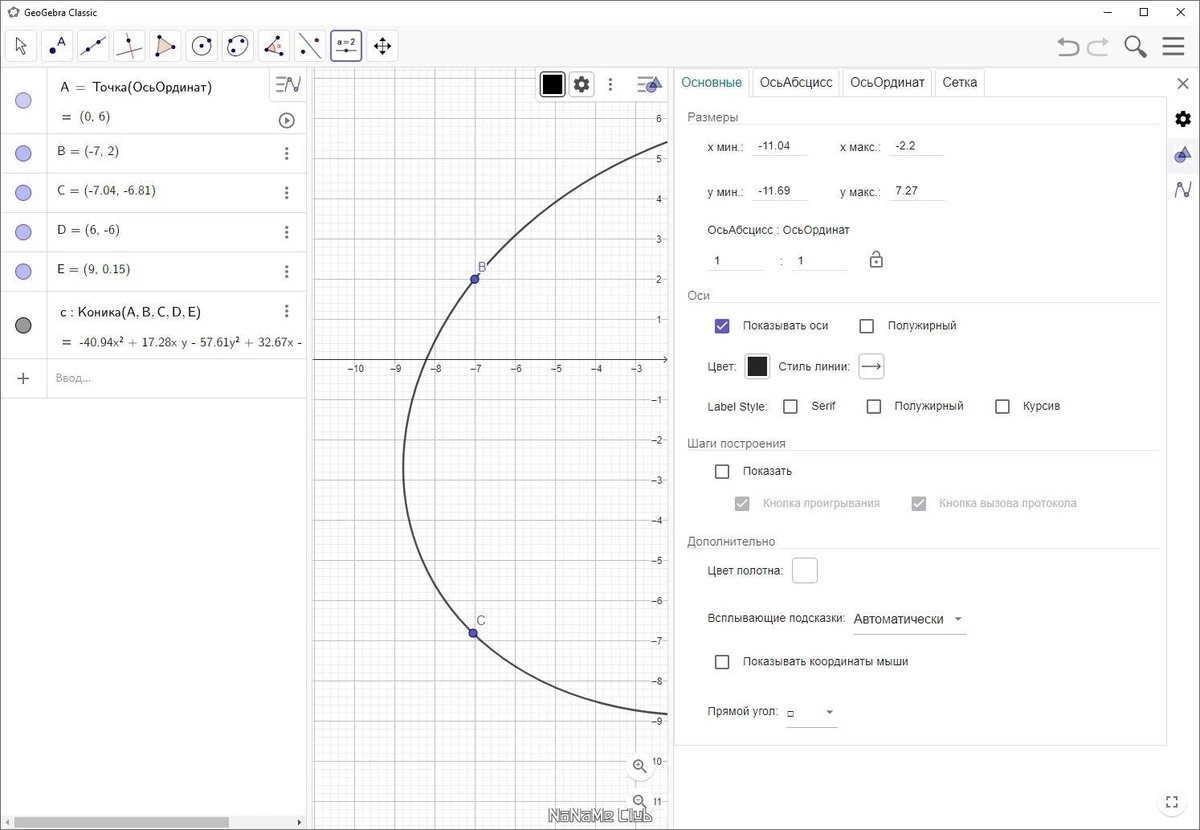Screen dimensions: 1200x830
Task: Toggle visibility of conic c
Action: [24, 325]
